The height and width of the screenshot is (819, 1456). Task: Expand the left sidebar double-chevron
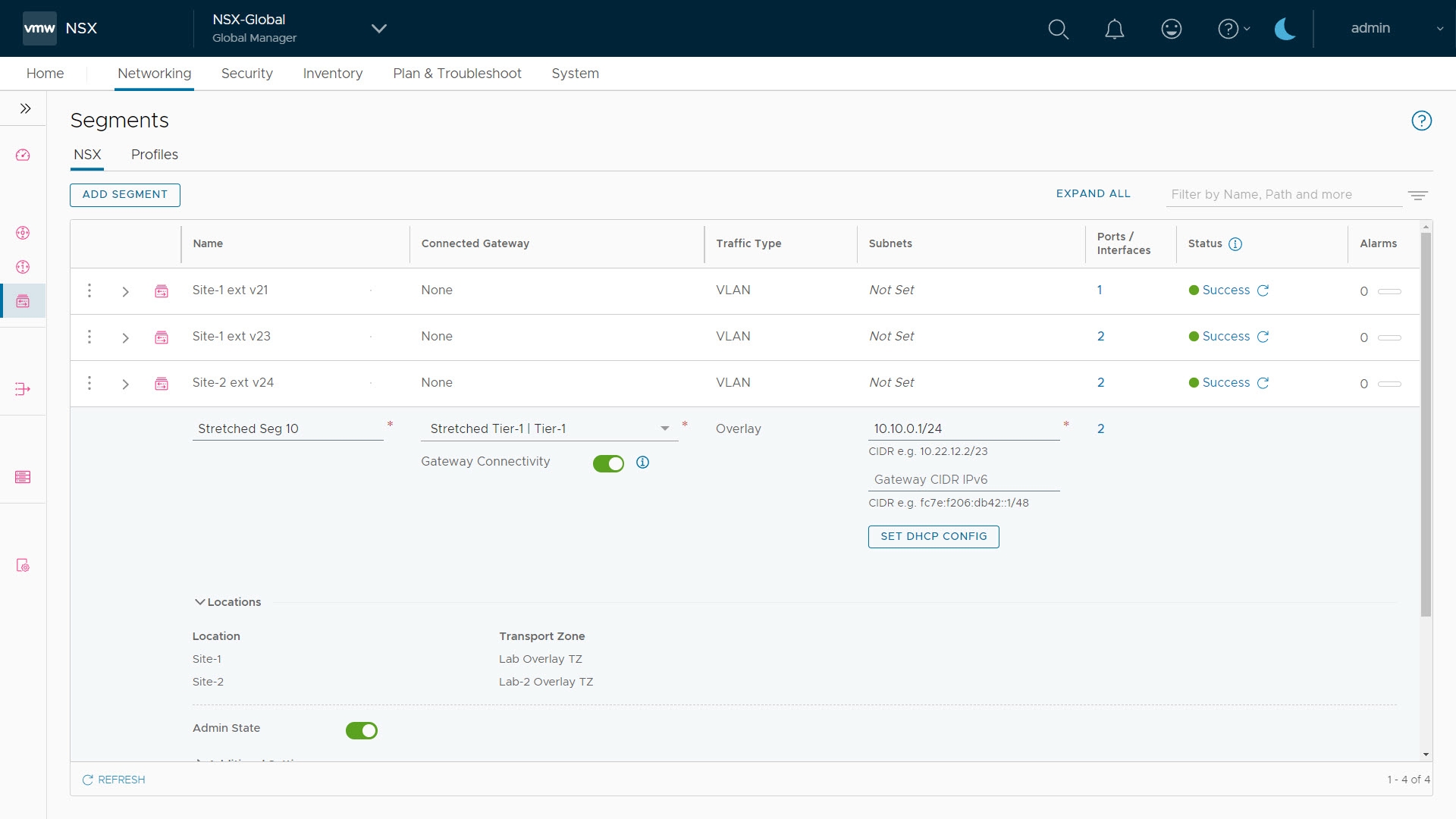click(25, 108)
